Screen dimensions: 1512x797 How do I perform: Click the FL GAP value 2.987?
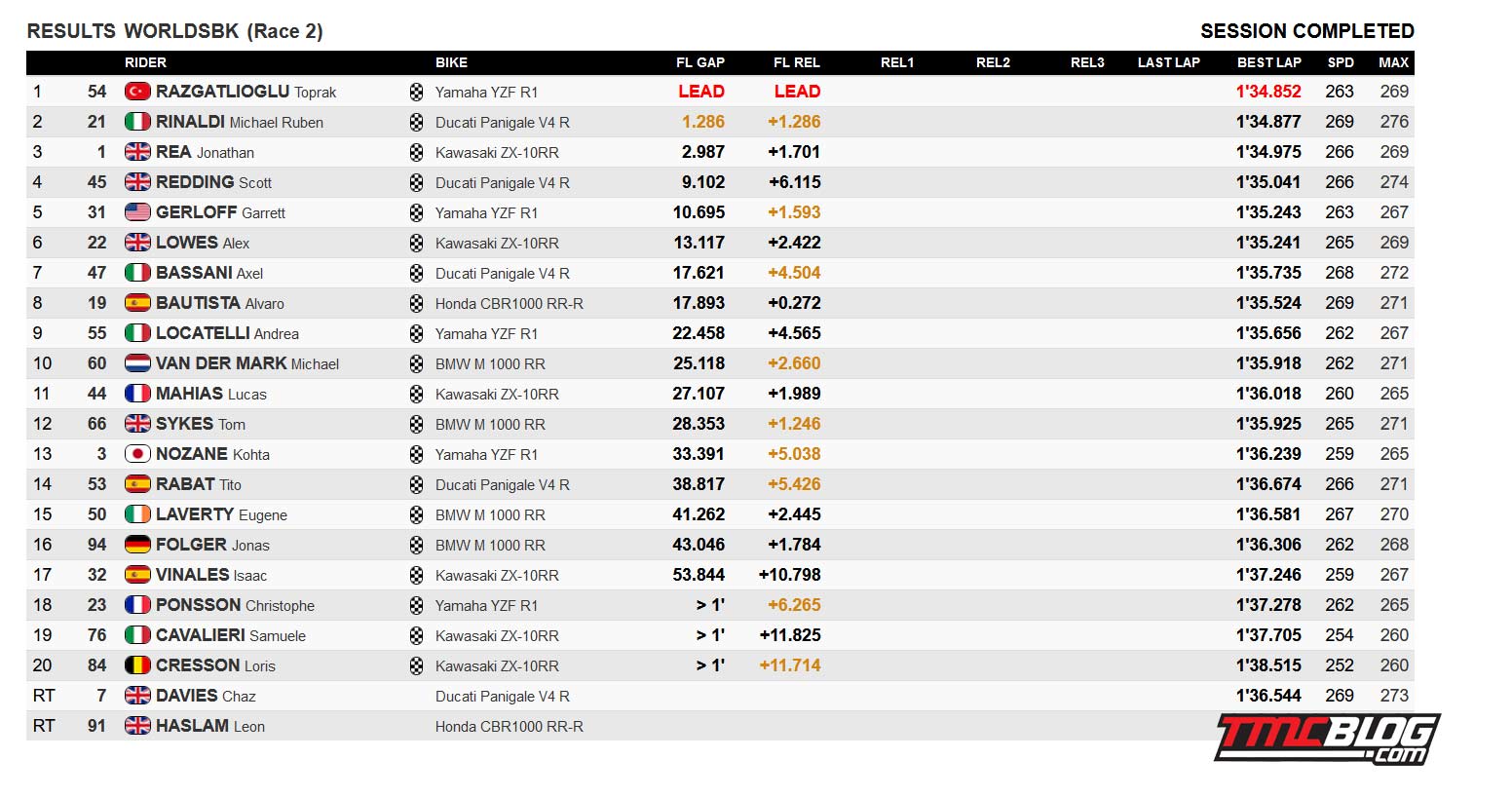[x=703, y=152]
